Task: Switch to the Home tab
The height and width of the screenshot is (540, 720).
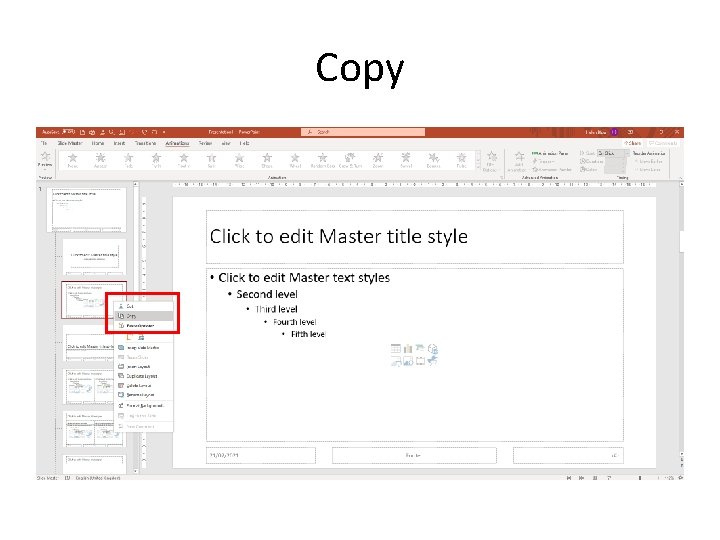Action: pos(98,143)
